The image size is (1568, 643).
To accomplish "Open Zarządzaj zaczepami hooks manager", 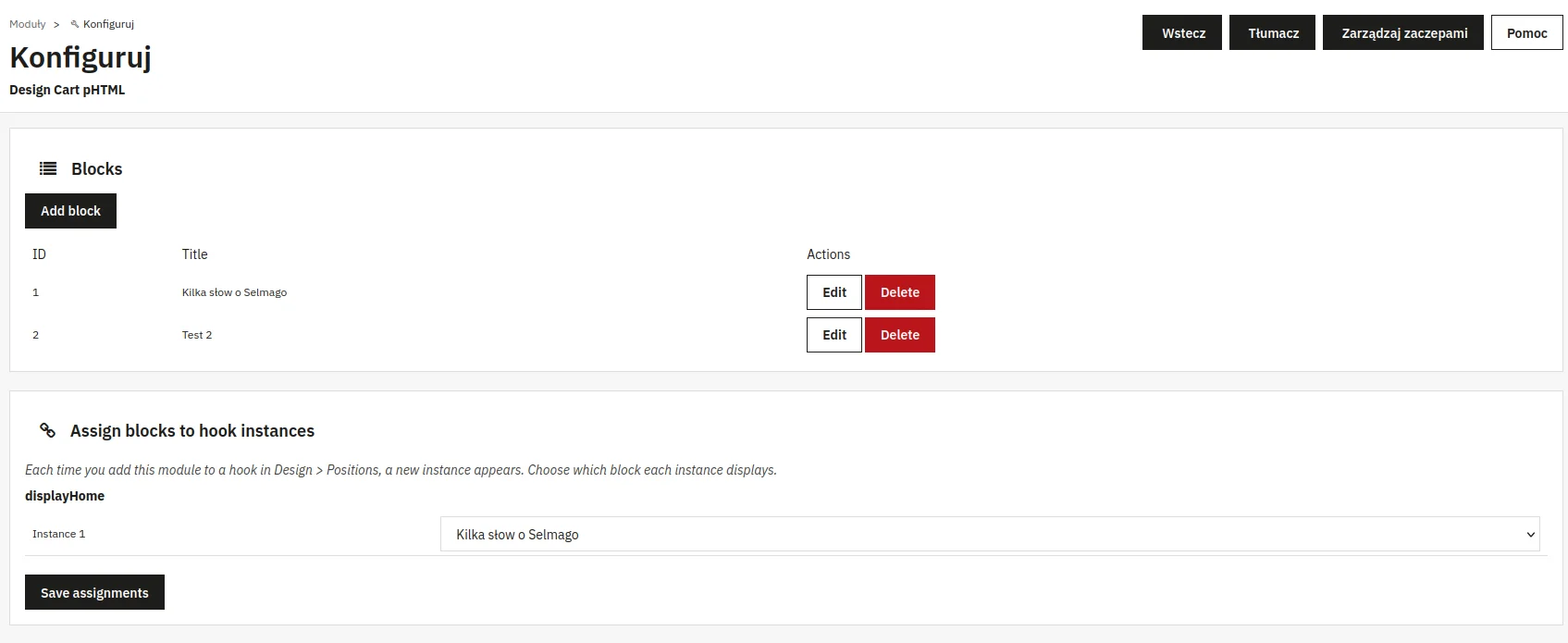I will 1403,32.
